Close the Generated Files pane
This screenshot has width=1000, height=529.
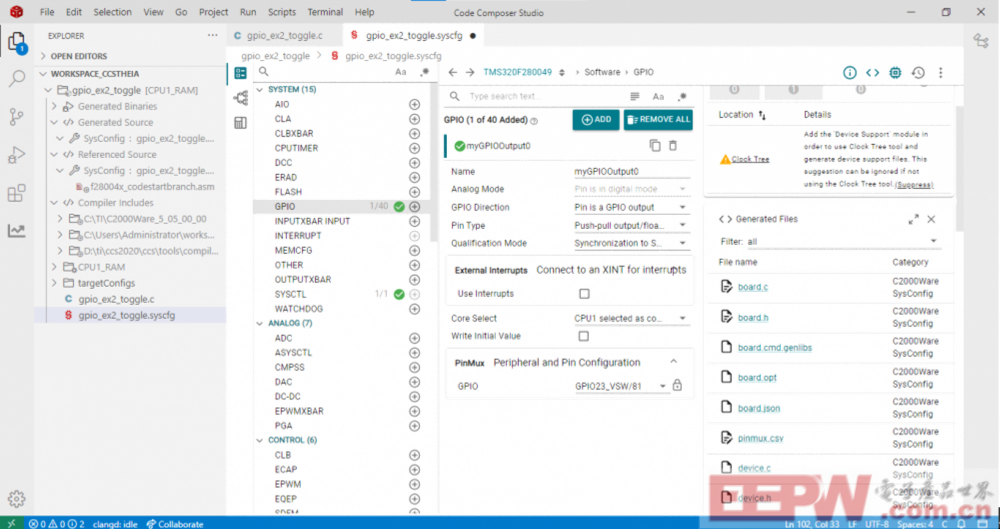(931, 220)
